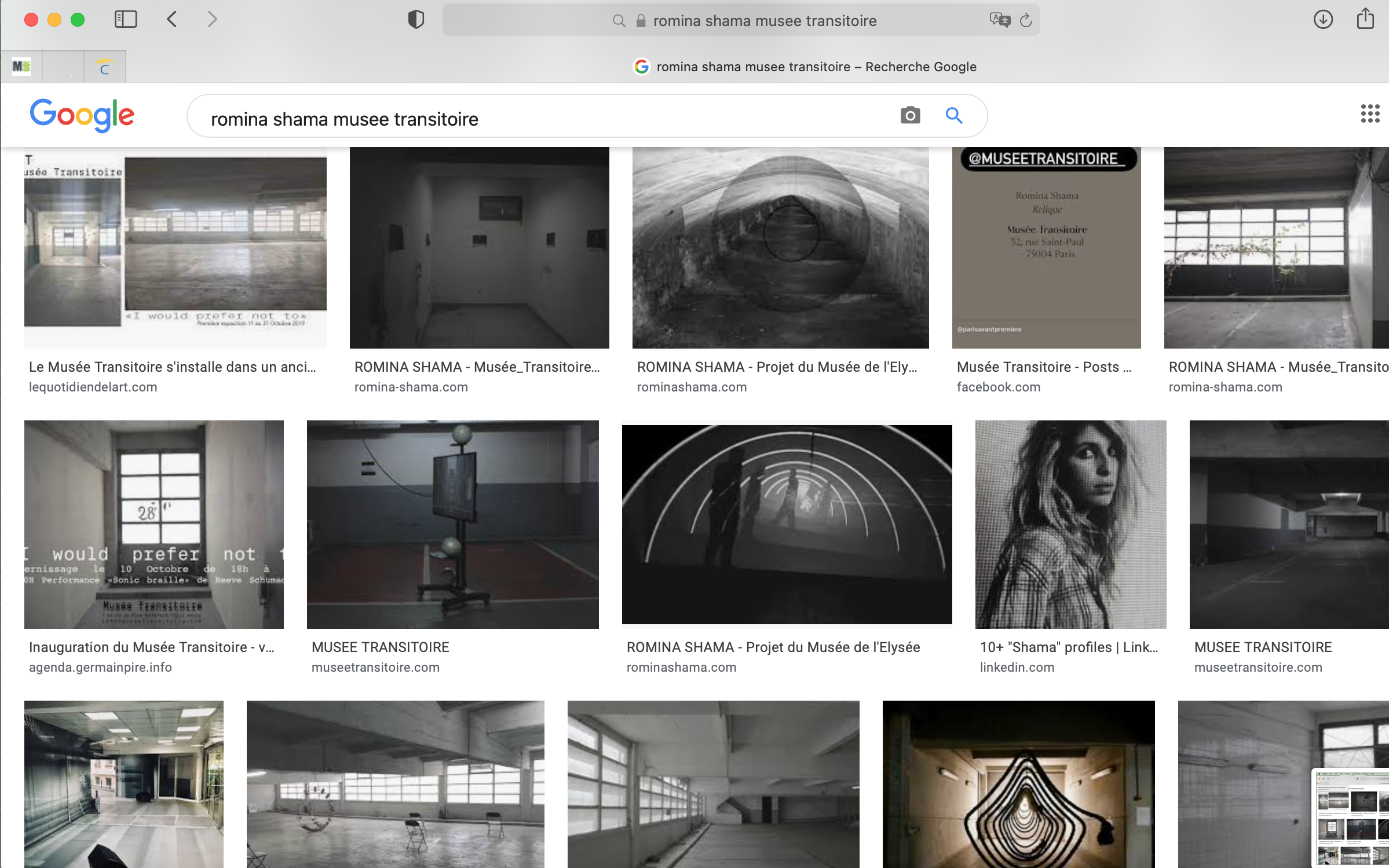Click the translate page icon
The height and width of the screenshot is (868, 1389).
999,20
